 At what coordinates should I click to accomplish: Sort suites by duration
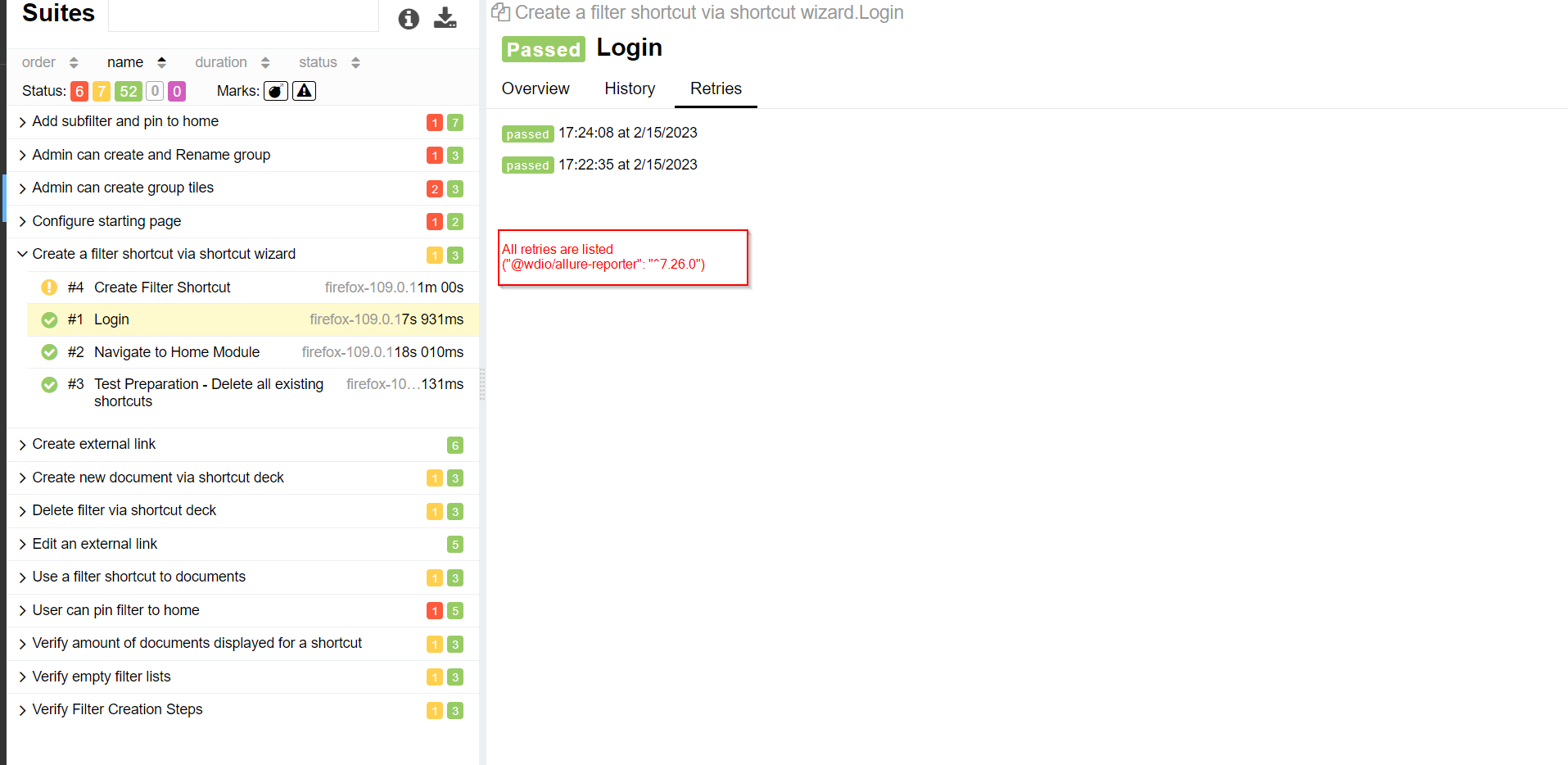(x=233, y=62)
